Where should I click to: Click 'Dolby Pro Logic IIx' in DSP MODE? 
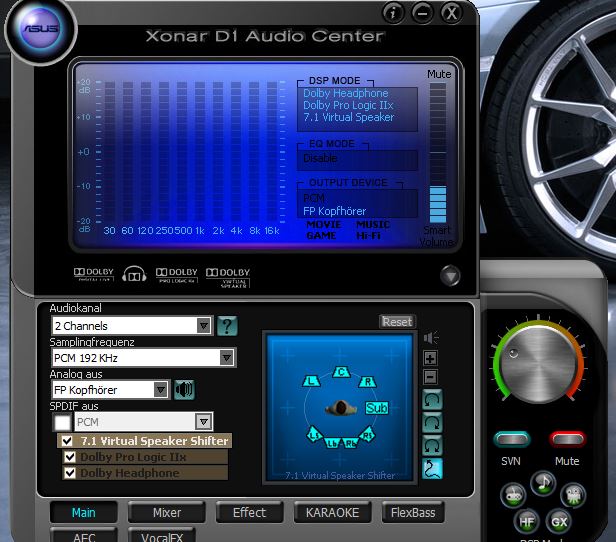(348, 105)
